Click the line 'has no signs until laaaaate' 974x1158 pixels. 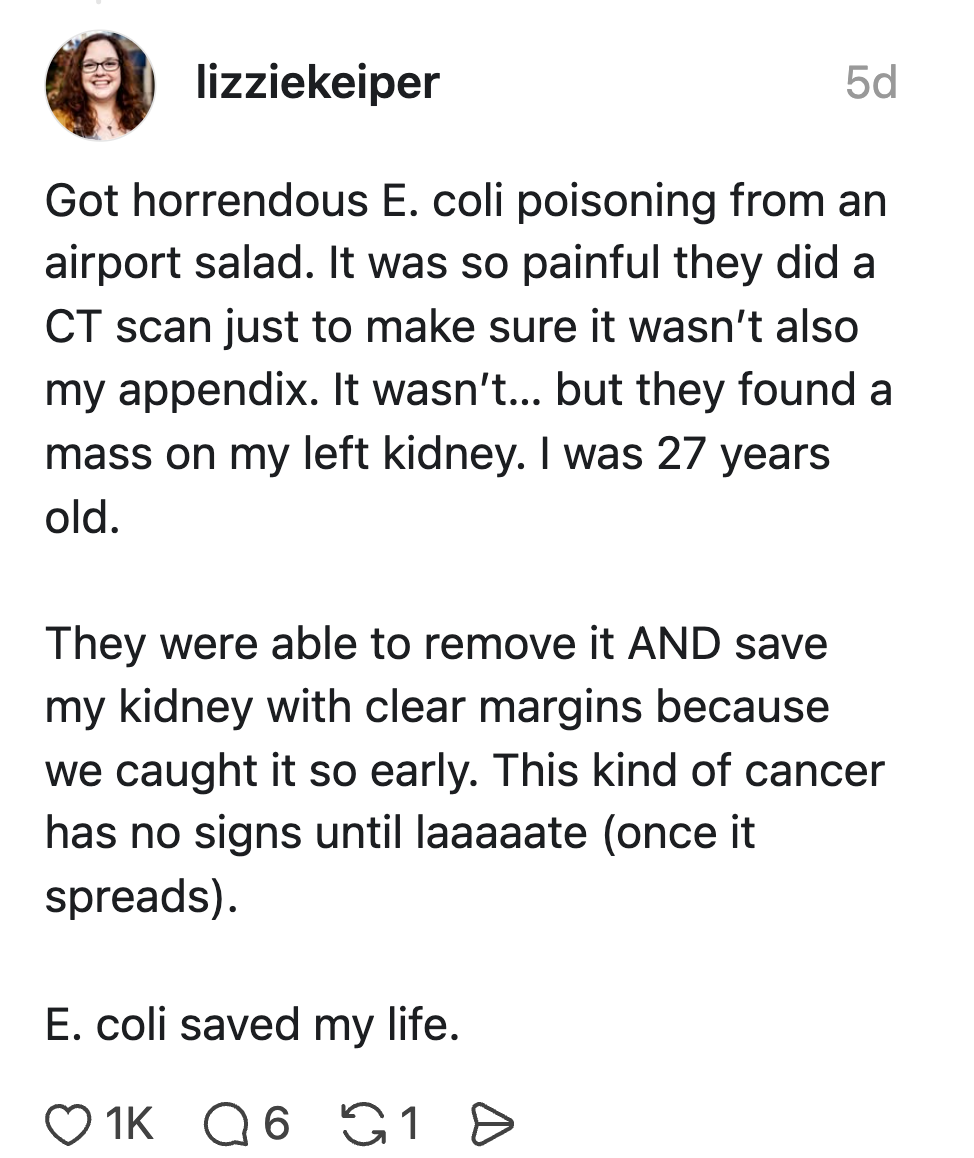399,834
